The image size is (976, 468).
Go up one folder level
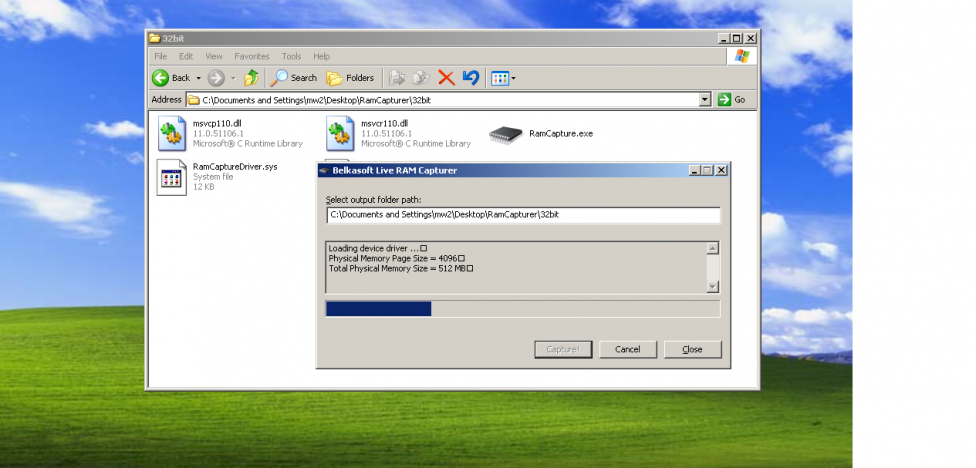point(251,78)
